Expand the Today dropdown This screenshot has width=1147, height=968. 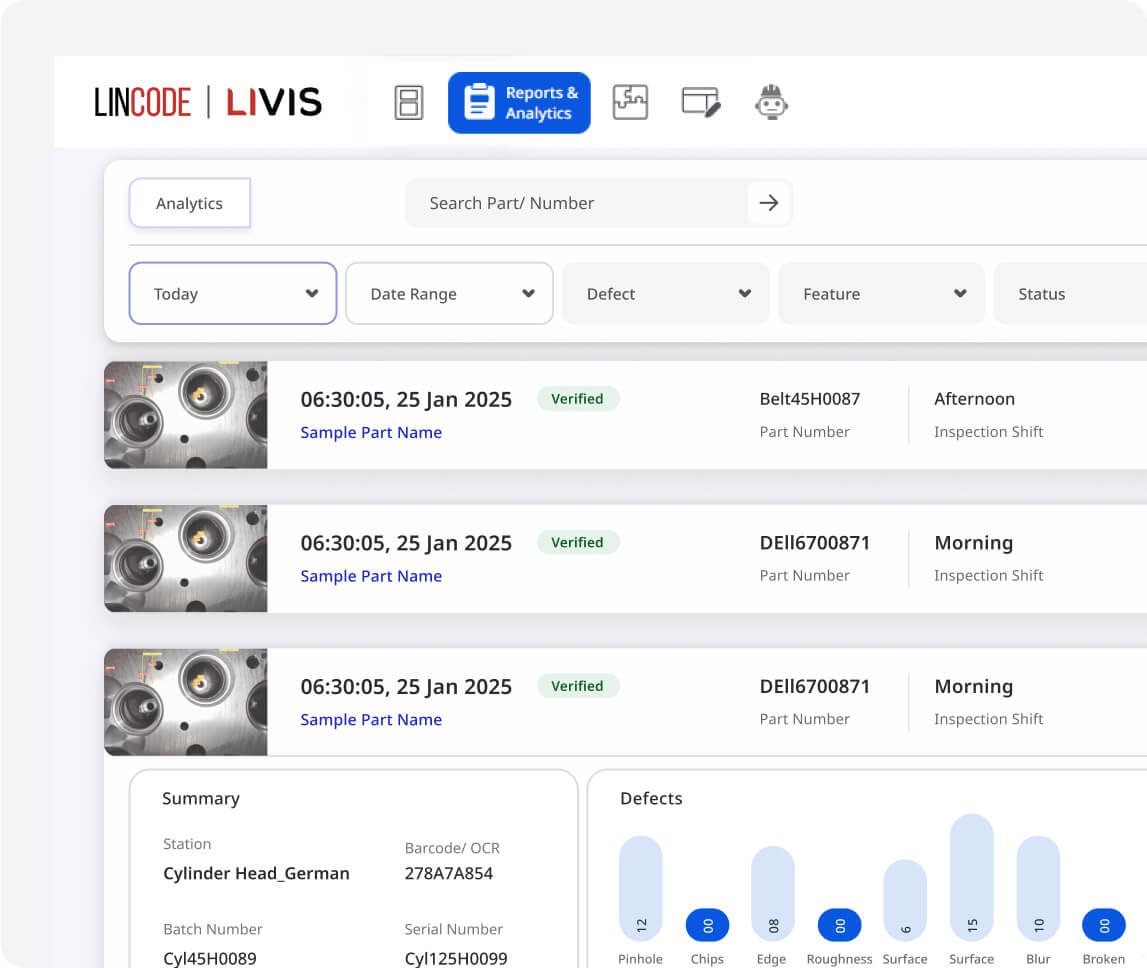tap(233, 294)
